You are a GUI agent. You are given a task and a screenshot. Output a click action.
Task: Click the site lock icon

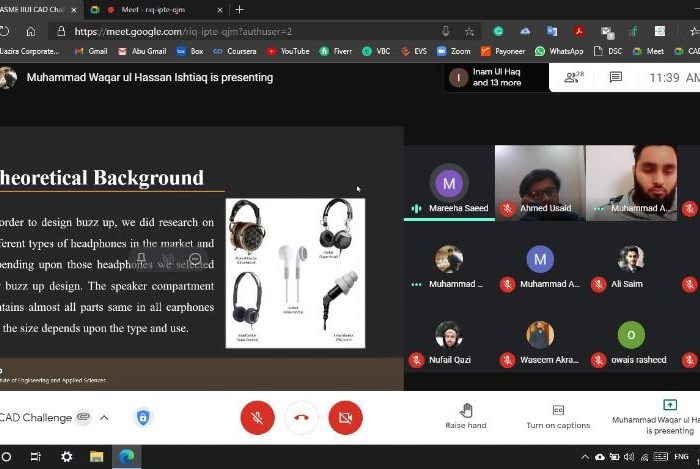(x=62, y=31)
